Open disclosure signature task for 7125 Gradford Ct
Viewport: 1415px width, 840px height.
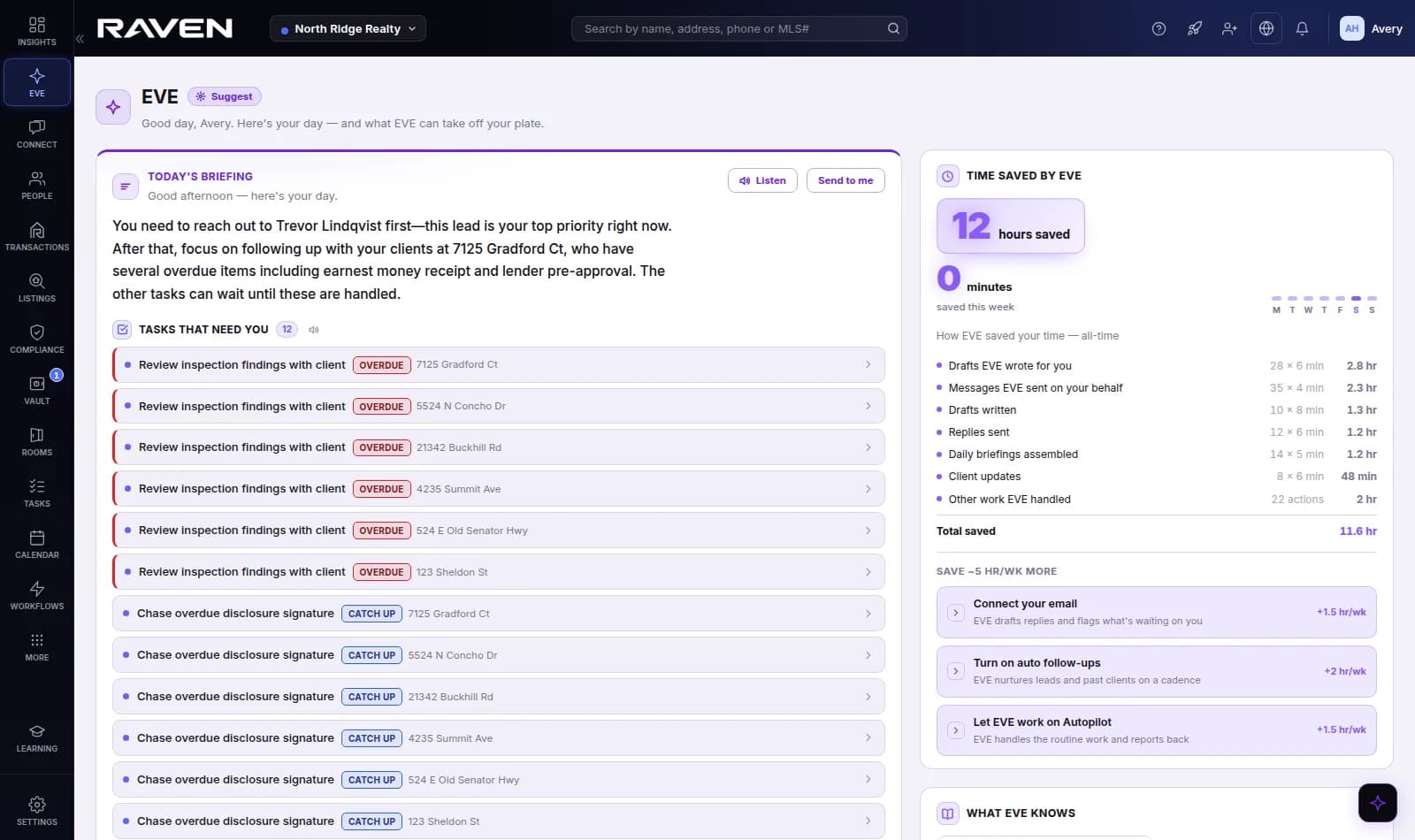499,613
